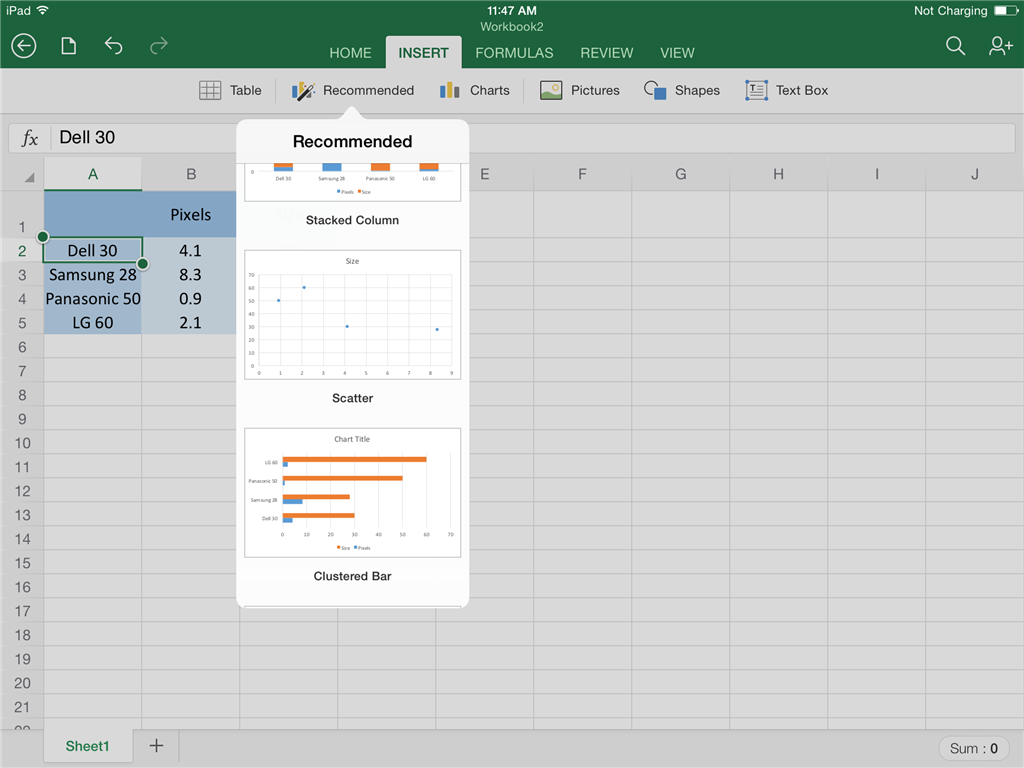Viewport: 1024px width, 768px height.
Task: Add a new sheet with plus
Action: pos(156,746)
